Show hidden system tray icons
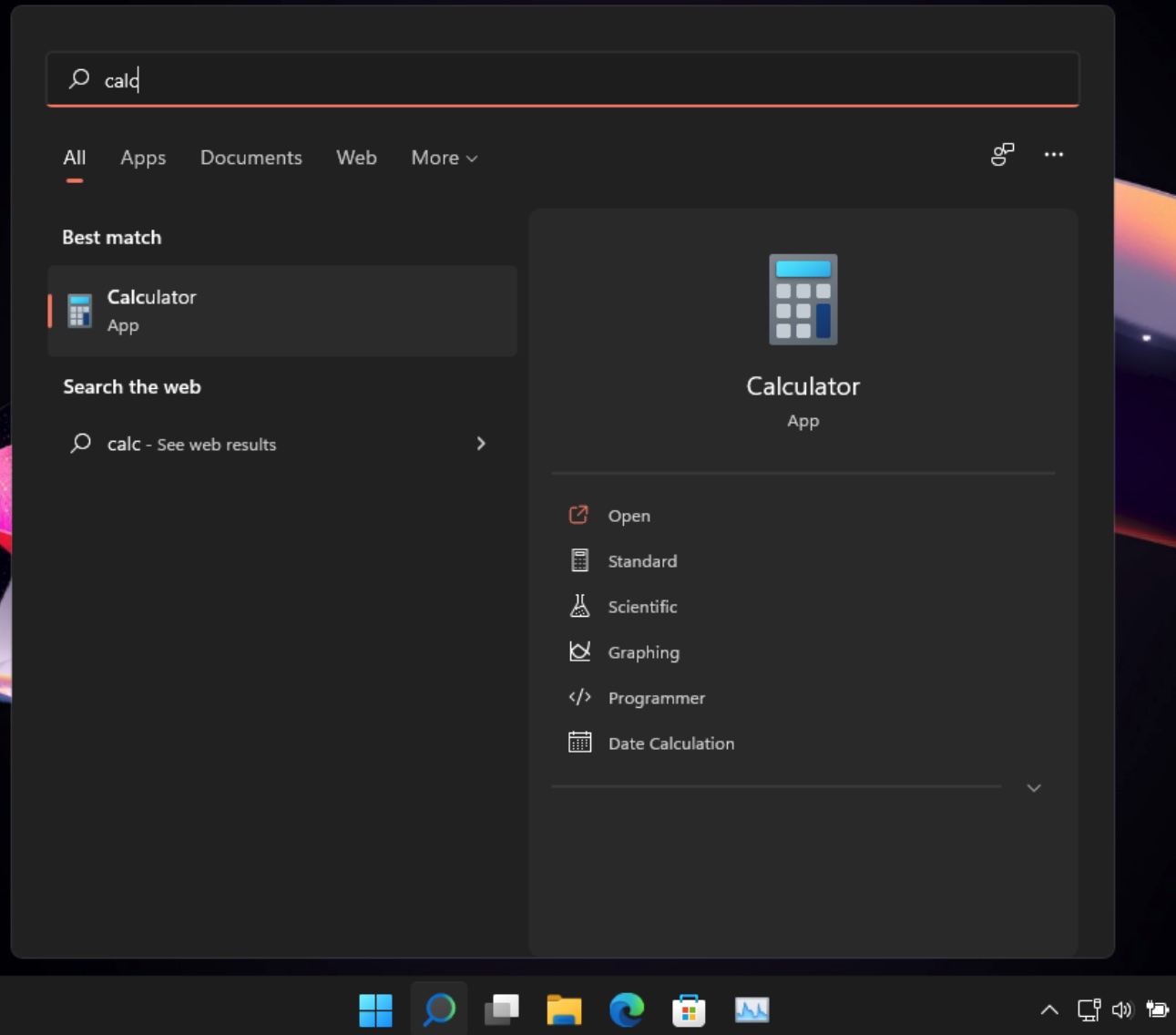The width and height of the screenshot is (1176, 1035). (x=1049, y=1009)
